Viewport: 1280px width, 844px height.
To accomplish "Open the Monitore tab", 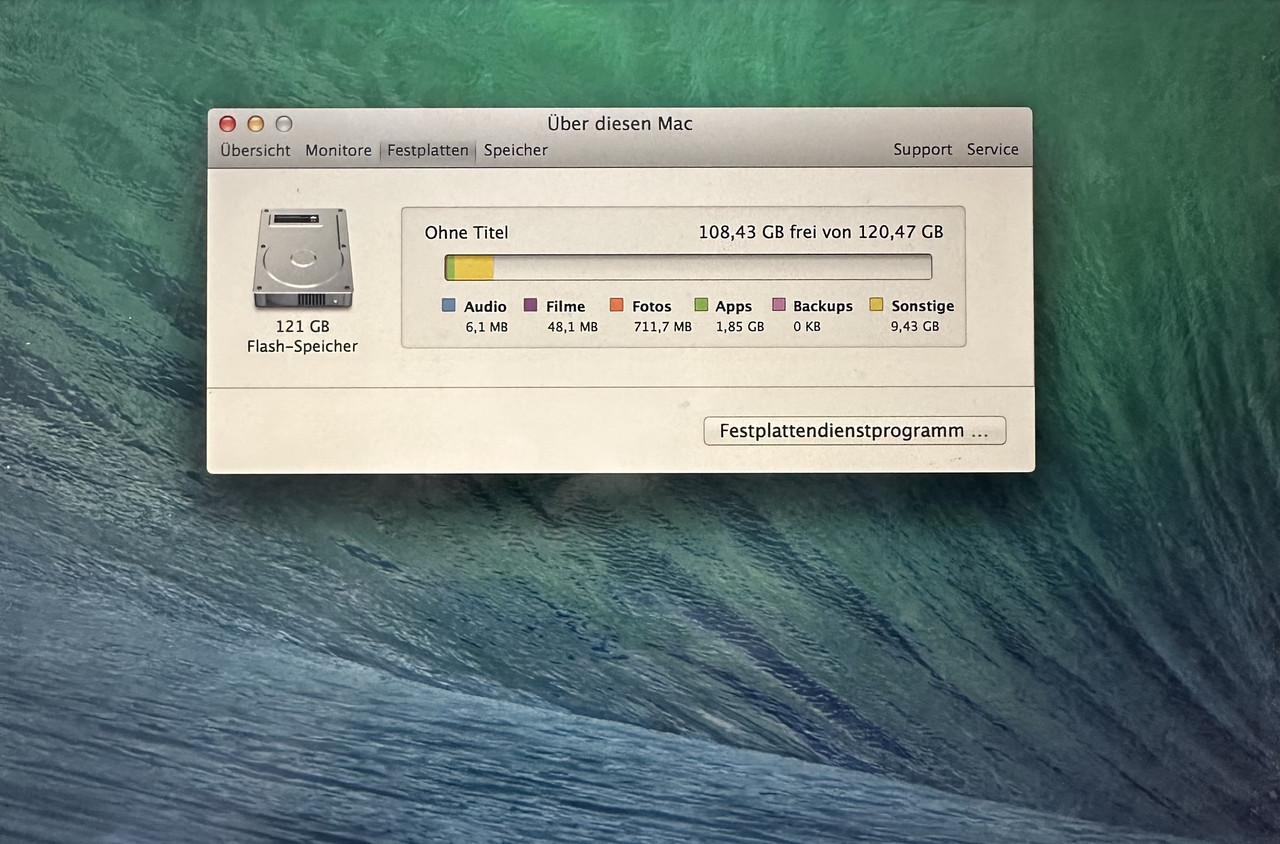I will click(x=338, y=150).
